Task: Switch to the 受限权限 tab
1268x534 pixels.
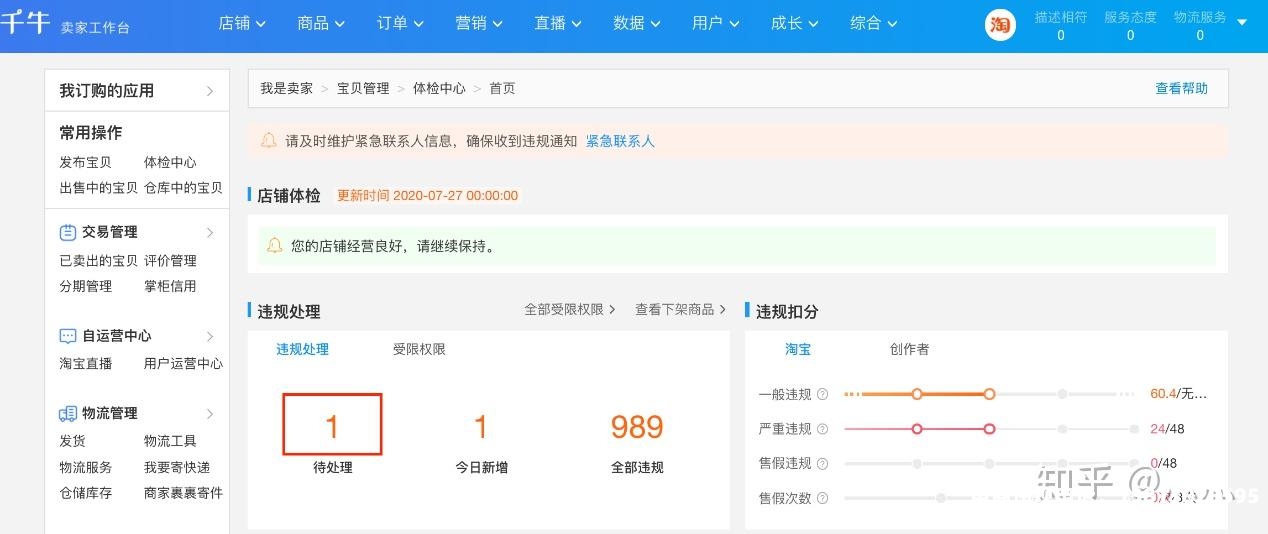Action: tap(419, 349)
